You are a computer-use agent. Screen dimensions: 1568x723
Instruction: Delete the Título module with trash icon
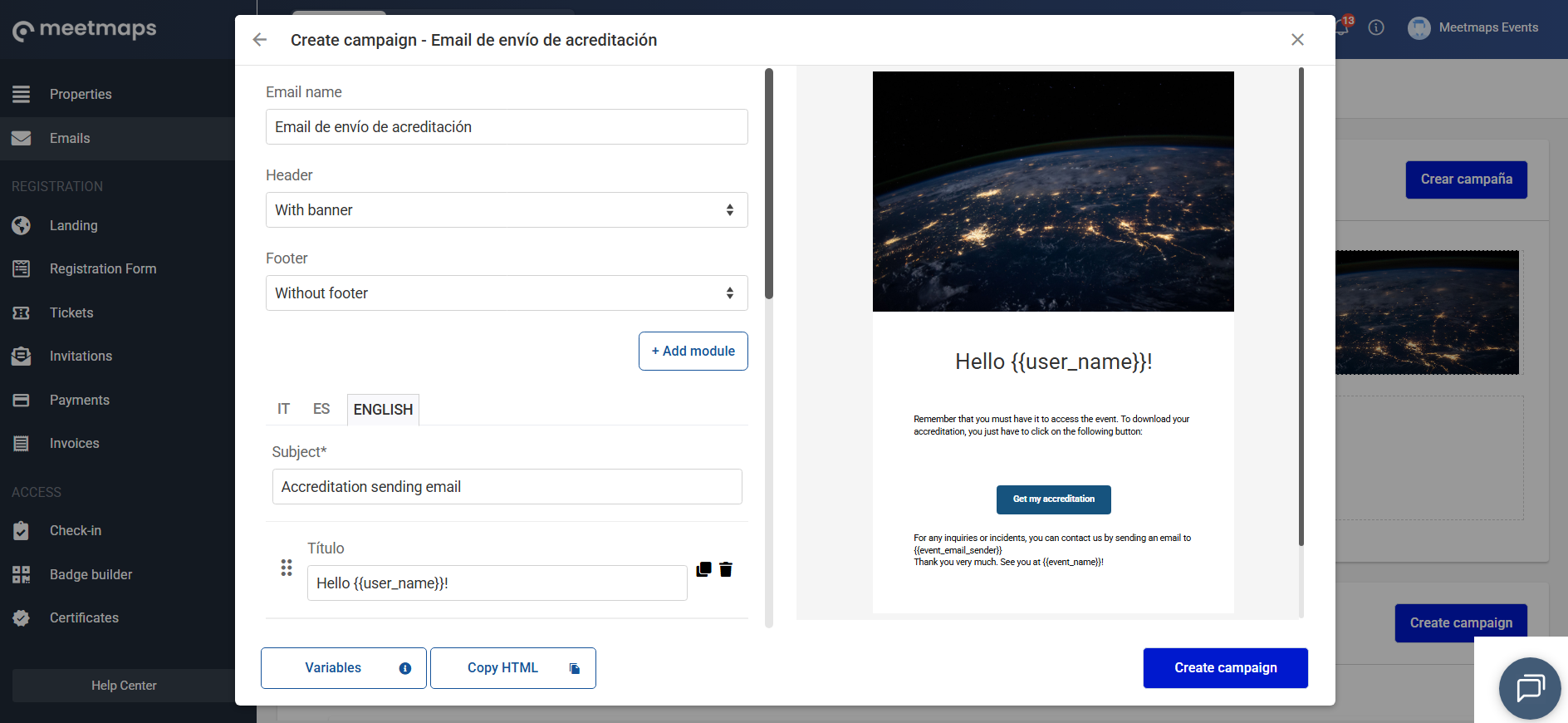click(x=726, y=569)
